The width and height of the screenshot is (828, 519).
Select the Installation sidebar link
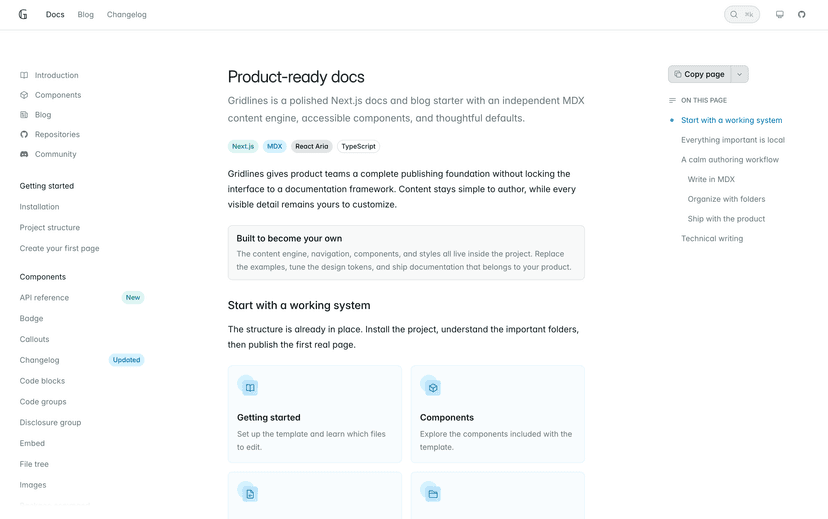click(39, 207)
